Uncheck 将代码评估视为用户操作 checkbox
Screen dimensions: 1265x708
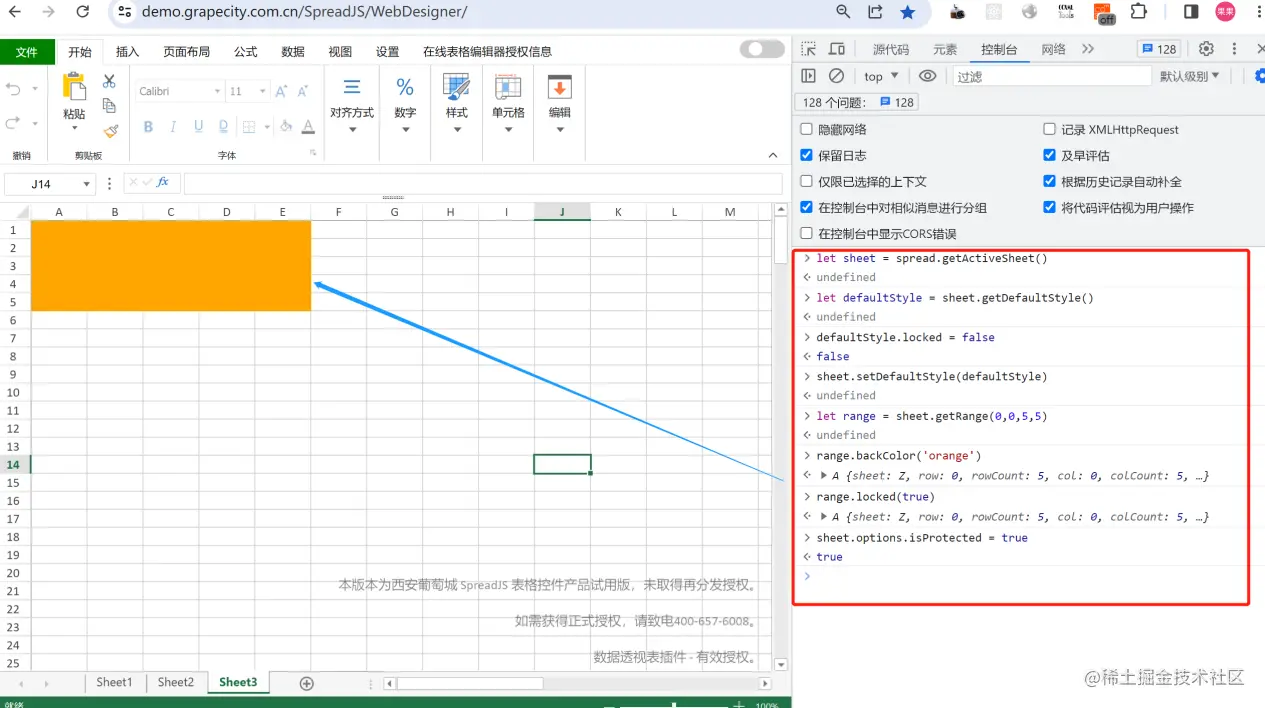click(x=1050, y=207)
